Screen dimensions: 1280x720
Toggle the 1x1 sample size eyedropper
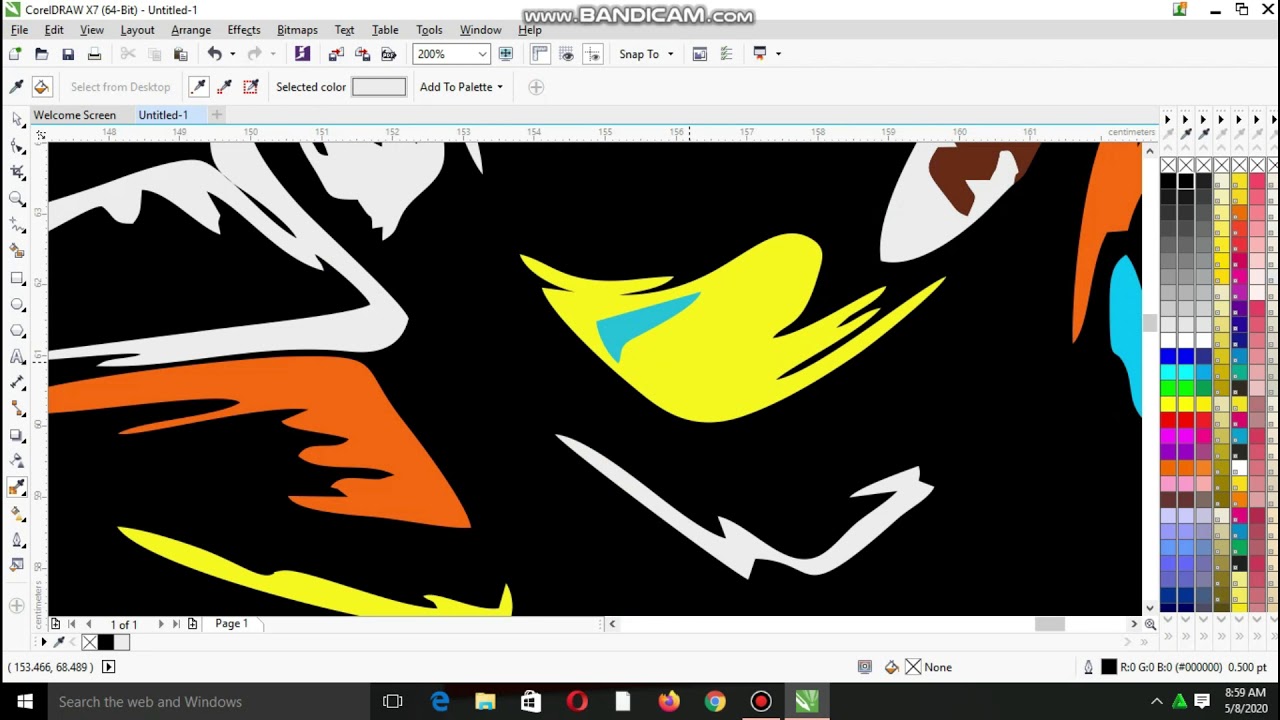[x=199, y=87]
